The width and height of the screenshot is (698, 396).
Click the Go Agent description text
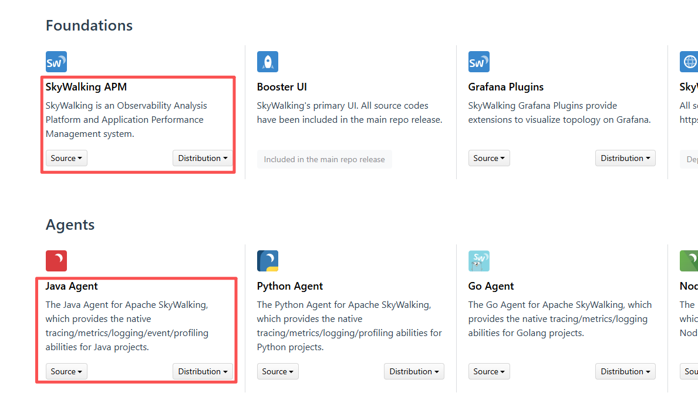(x=560, y=319)
